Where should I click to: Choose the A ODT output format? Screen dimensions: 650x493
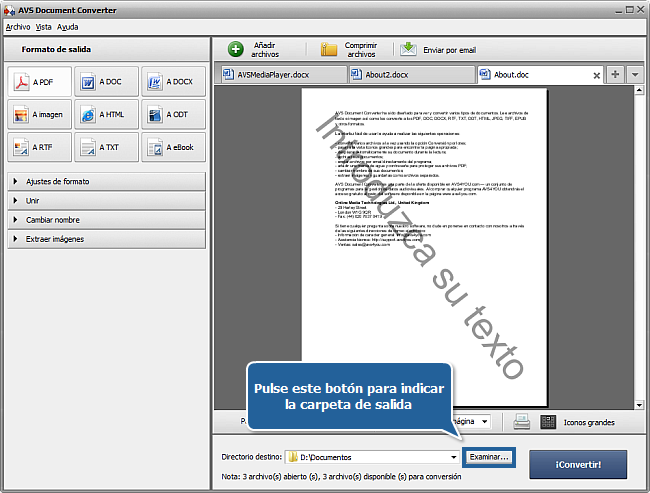pyautogui.click(x=173, y=114)
